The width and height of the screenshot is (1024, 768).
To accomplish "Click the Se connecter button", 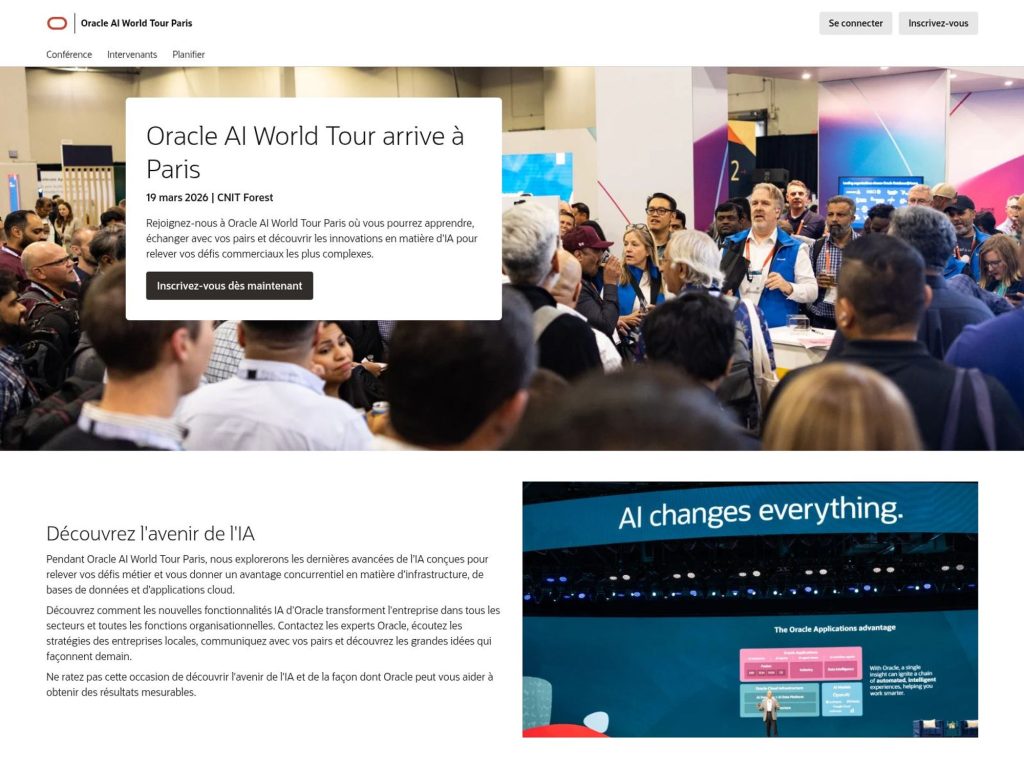I will pos(855,23).
